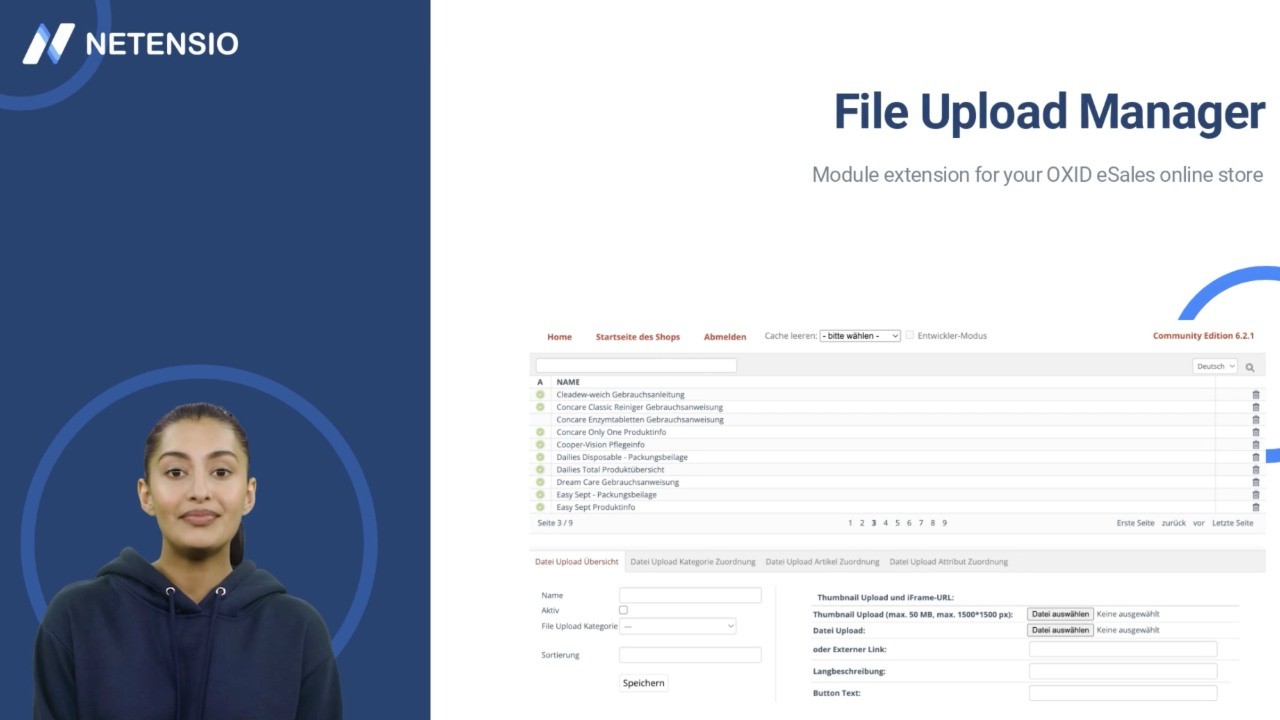1280x720 pixels.
Task: Go to page 8
Action: (933, 523)
